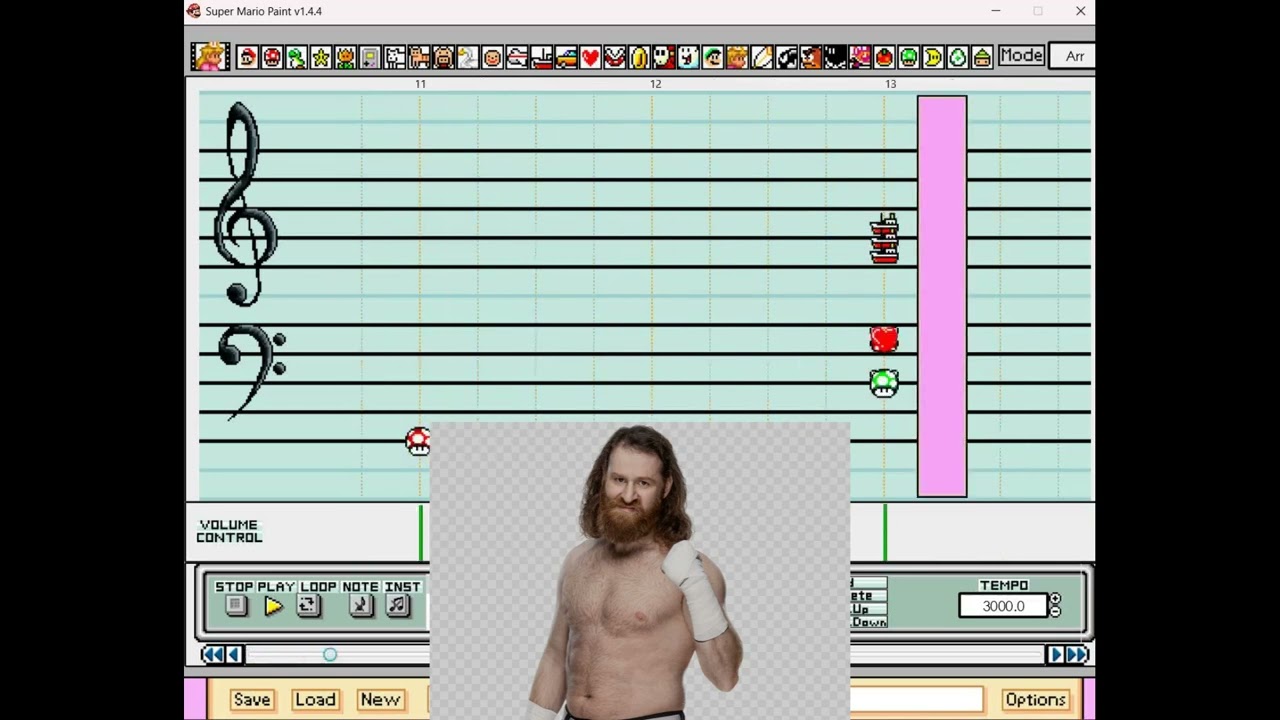Select the Airplane instrument
The image size is (1280, 720).
pos(516,57)
